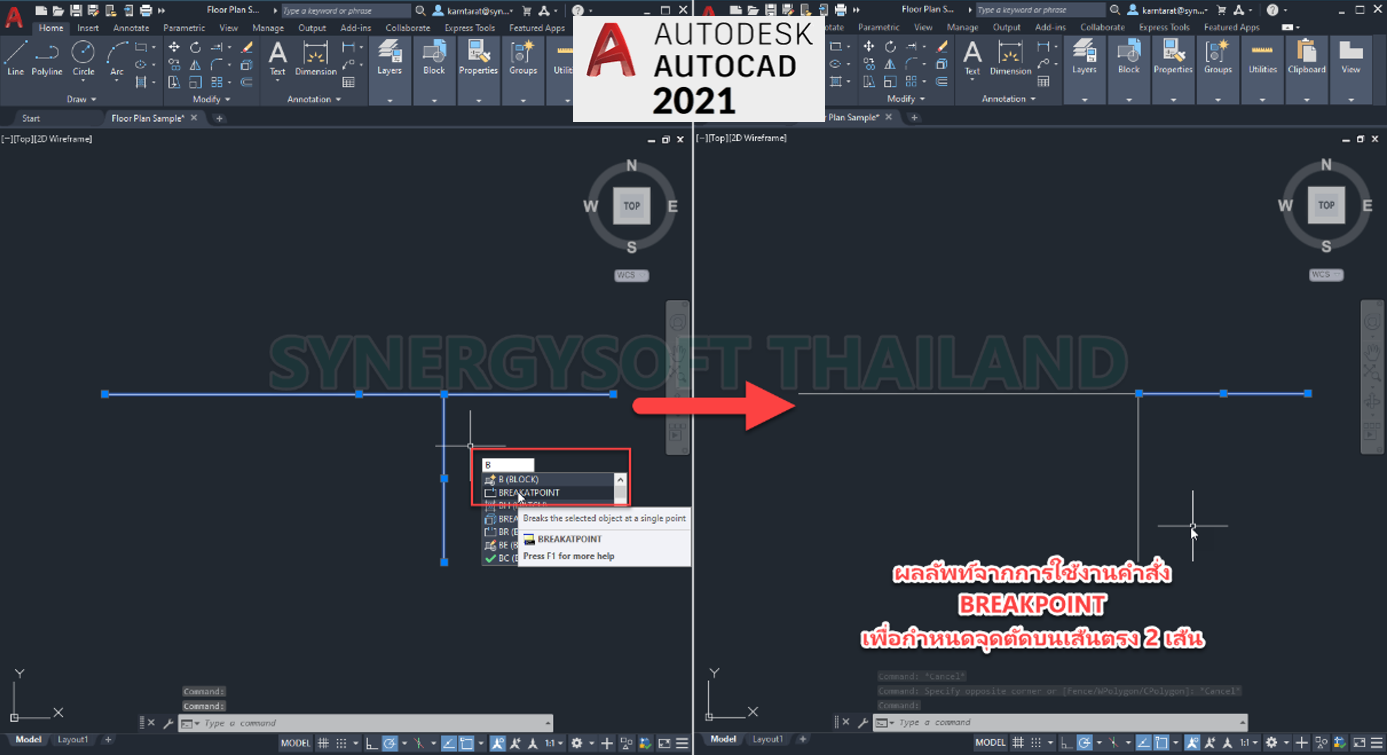Expand the Modify panel
The width and height of the screenshot is (1387, 755).
[227, 99]
